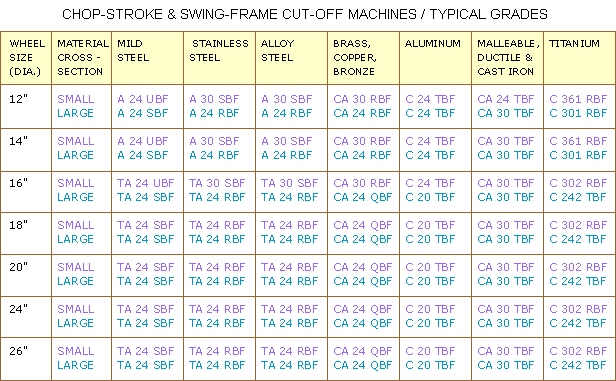Select the MATERIAL CROSS-SECTION header cell
This screenshot has height=381, width=616.
(x=82, y=58)
